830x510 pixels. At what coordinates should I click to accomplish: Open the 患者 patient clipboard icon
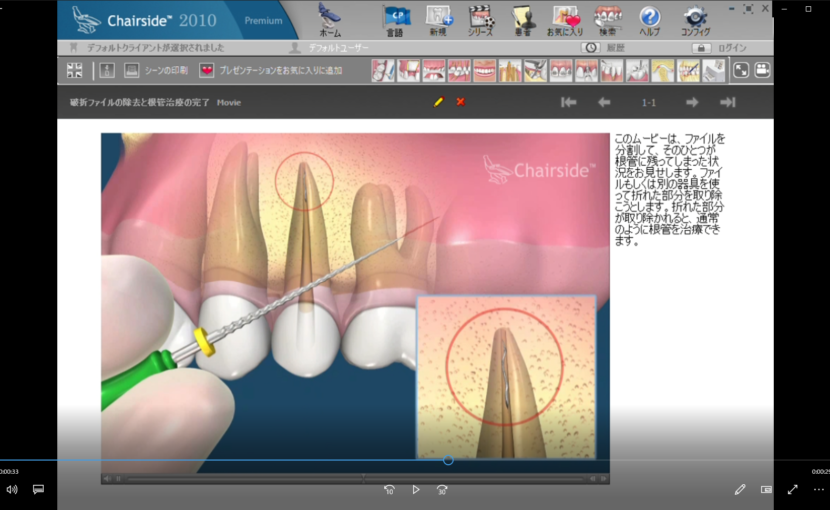(x=523, y=21)
